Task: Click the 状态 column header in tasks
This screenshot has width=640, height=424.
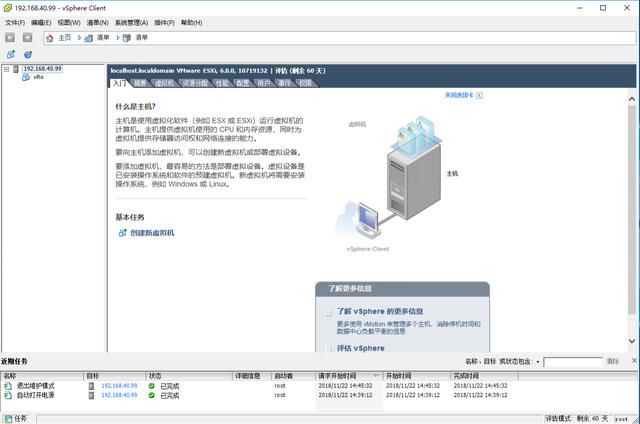Action: point(189,376)
